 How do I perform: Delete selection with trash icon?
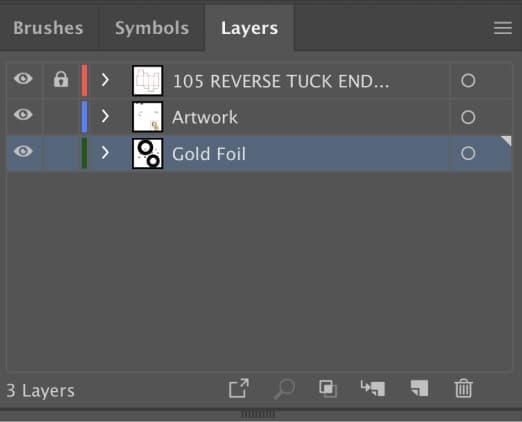pos(463,388)
